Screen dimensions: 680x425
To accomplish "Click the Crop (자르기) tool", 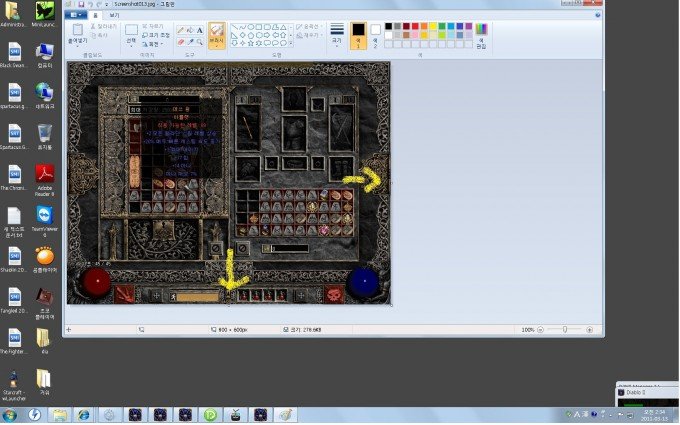I will [x=153, y=26].
